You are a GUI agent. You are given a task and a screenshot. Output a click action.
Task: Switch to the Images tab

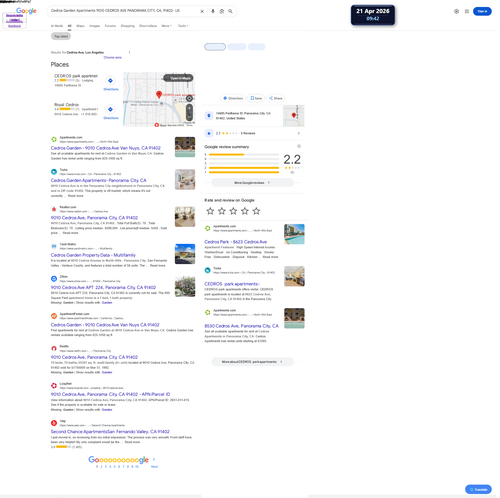coord(95,26)
